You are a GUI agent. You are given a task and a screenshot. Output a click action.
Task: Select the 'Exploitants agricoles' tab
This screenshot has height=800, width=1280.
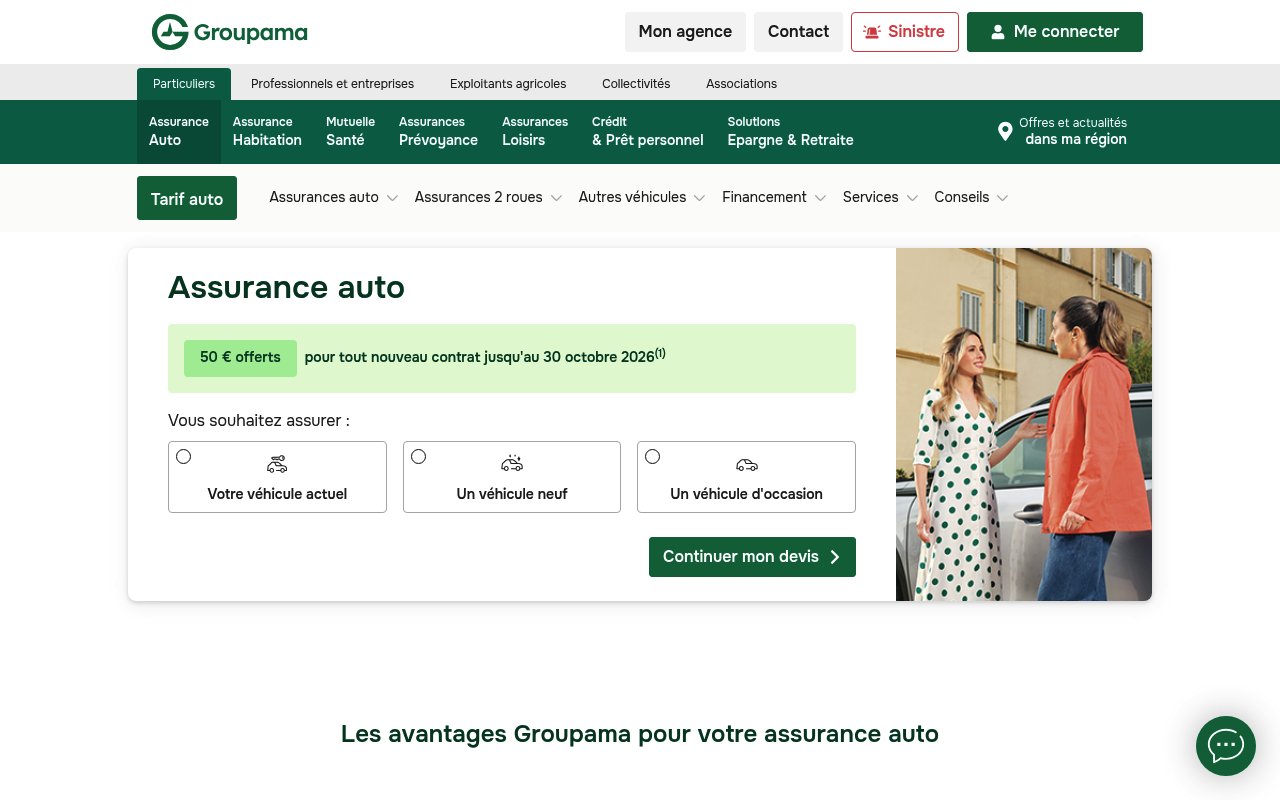click(x=508, y=84)
